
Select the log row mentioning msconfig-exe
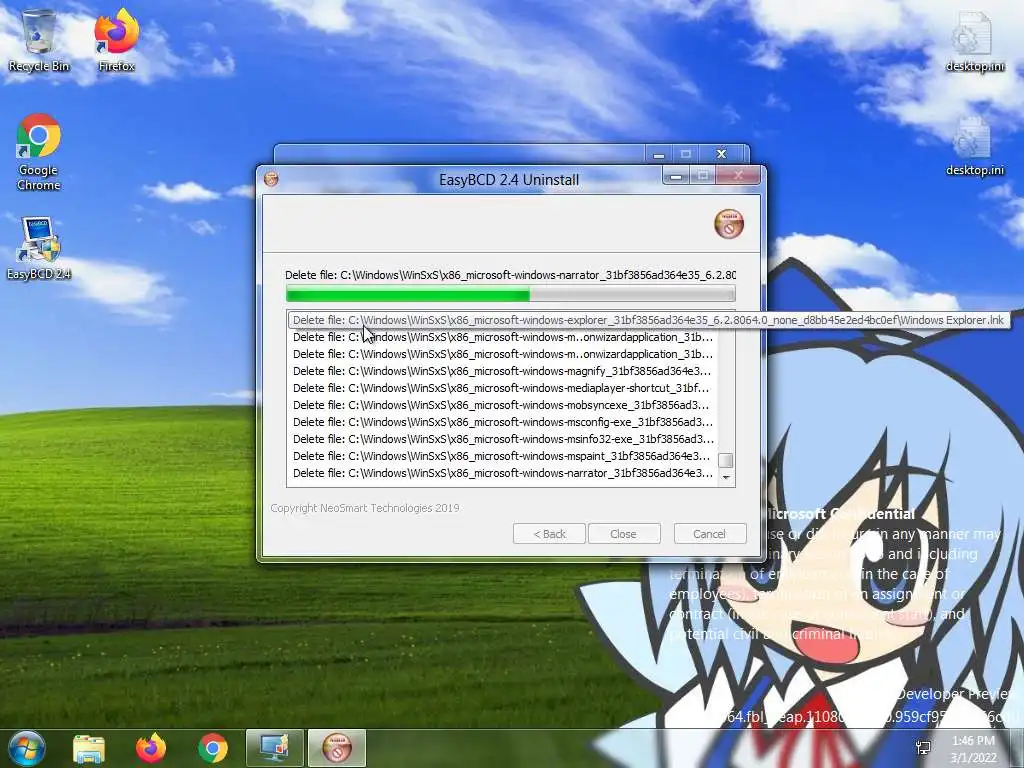tap(502, 422)
